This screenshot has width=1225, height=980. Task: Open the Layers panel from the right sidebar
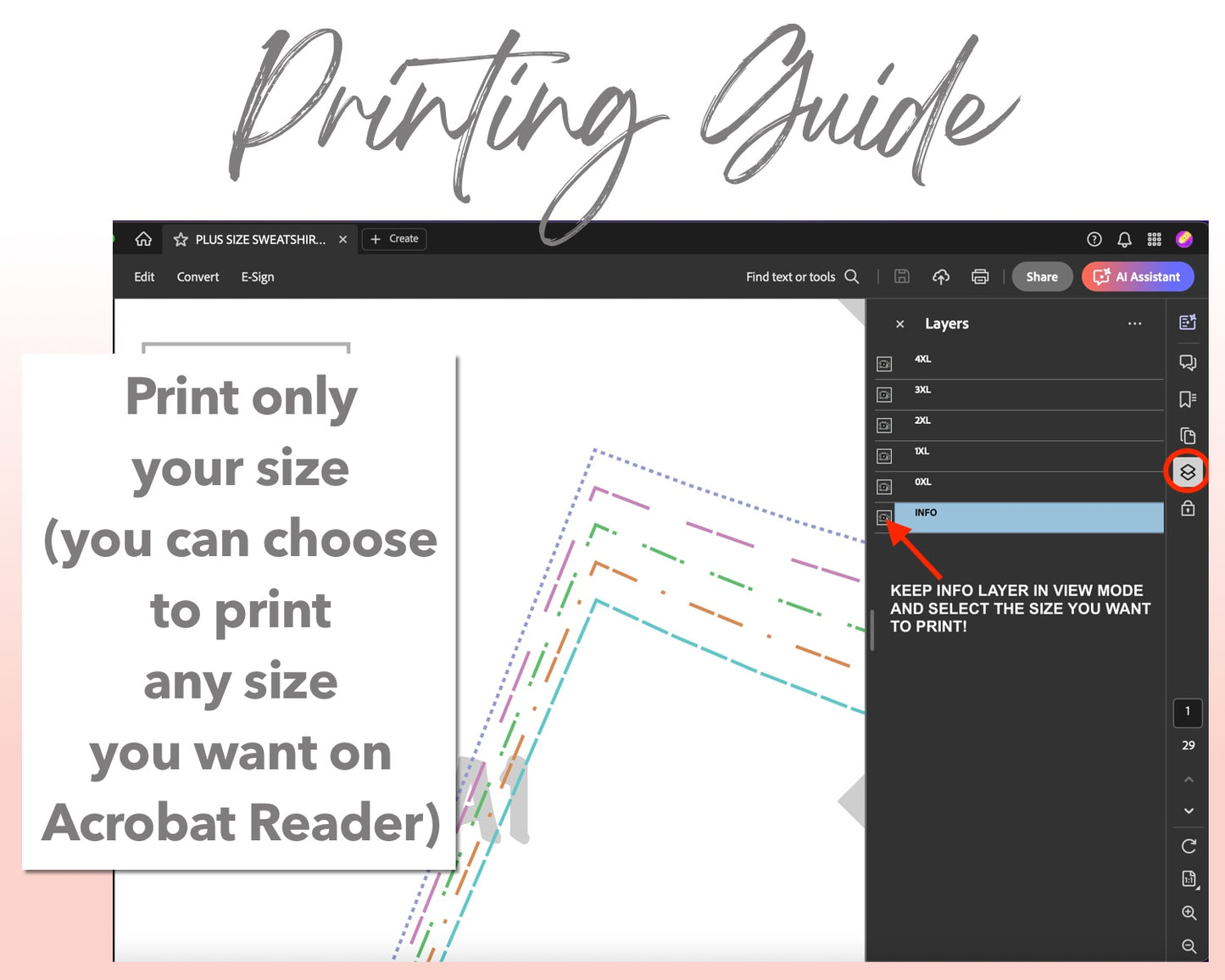point(1188,472)
